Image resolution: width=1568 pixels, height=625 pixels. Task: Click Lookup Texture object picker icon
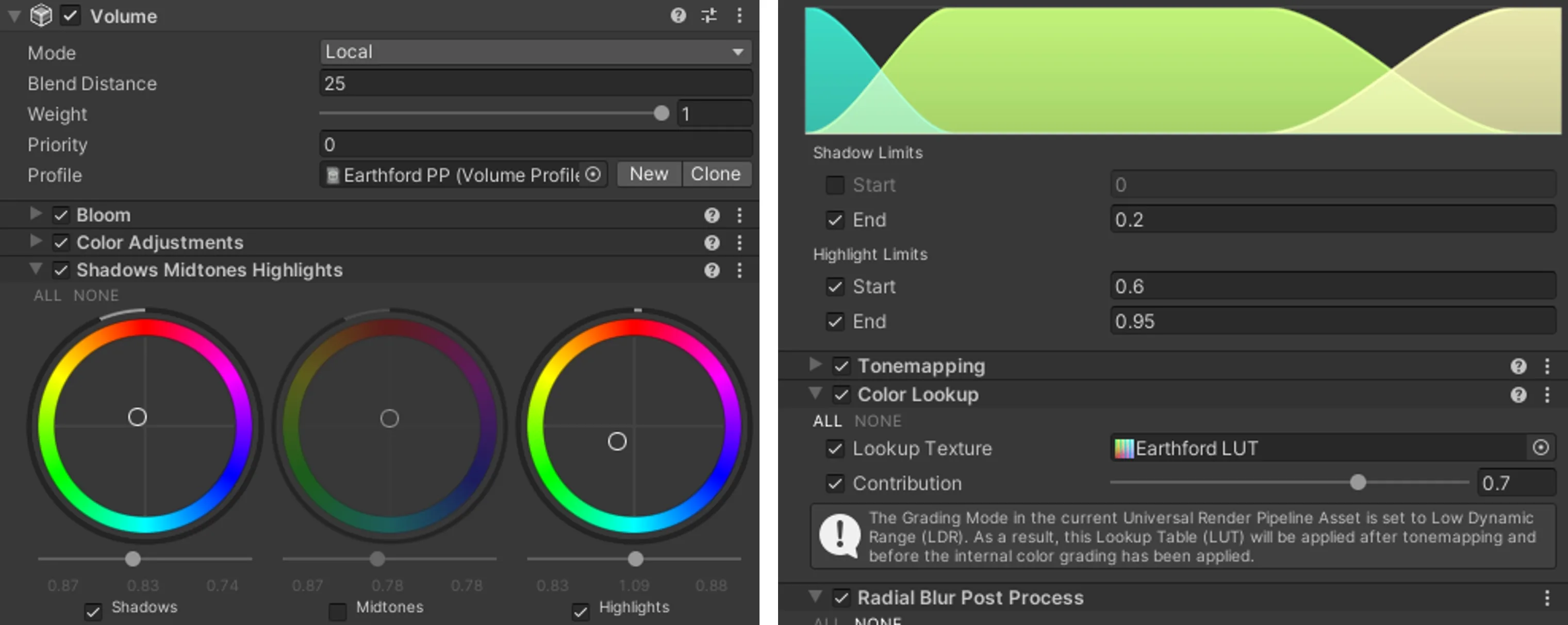(x=1541, y=448)
